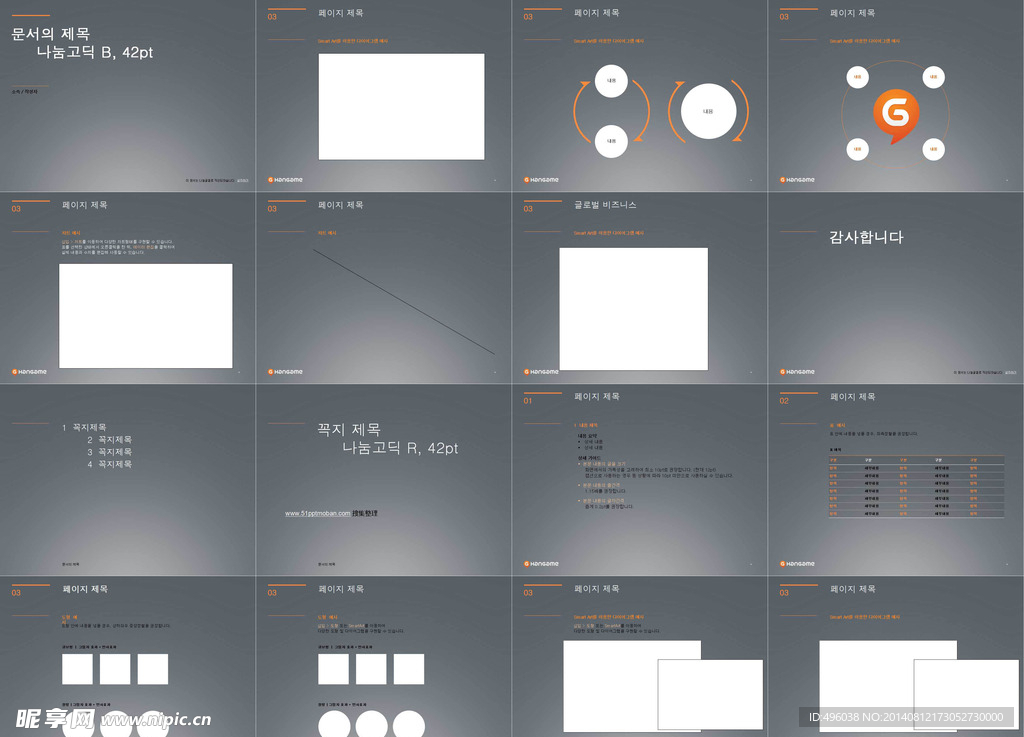
Task: Open the title slide reading 문서의 제목
Action: click(127, 95)
